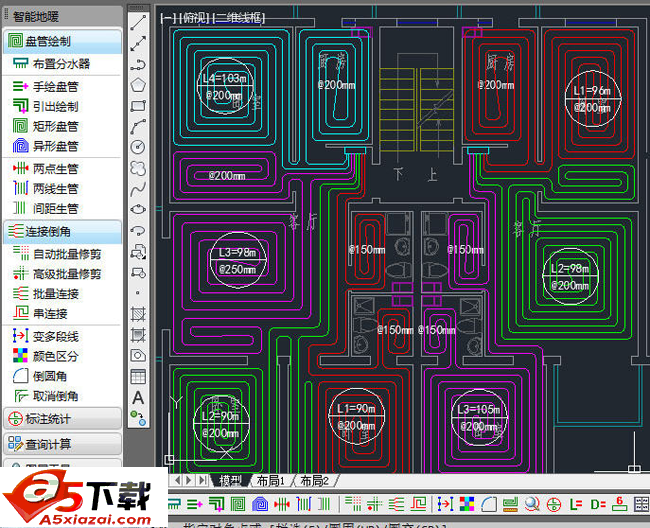Collapse the 盘管绘制 panel section

point(62,41)
